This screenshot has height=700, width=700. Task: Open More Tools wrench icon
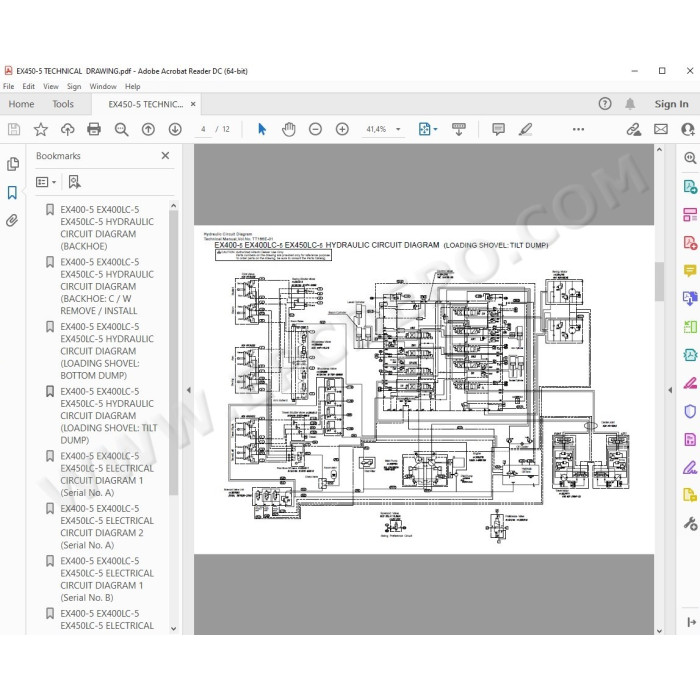pyautogui.click(x=690, y=523)
